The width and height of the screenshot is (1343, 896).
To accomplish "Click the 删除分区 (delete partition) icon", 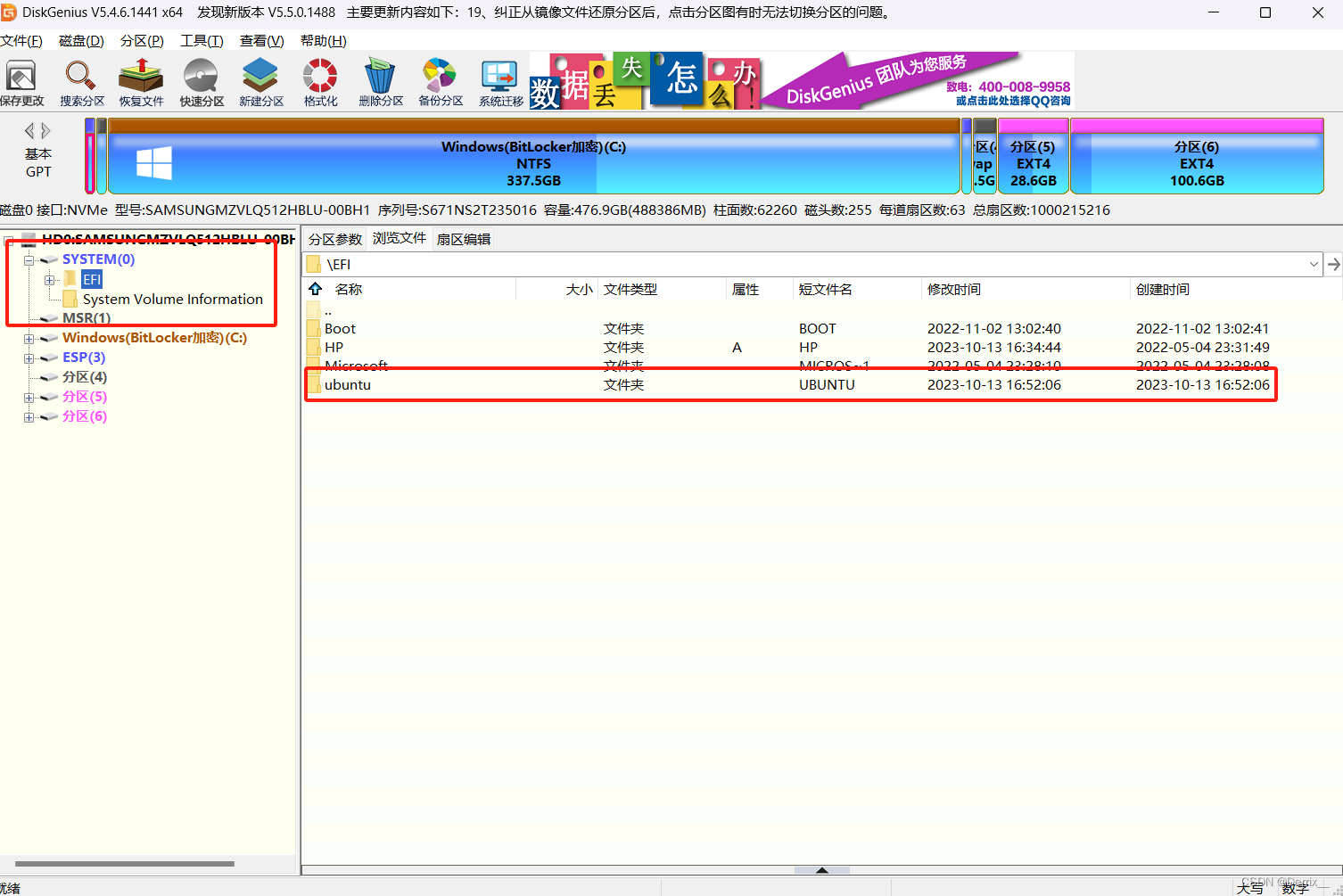I will (x=381, y=83).
